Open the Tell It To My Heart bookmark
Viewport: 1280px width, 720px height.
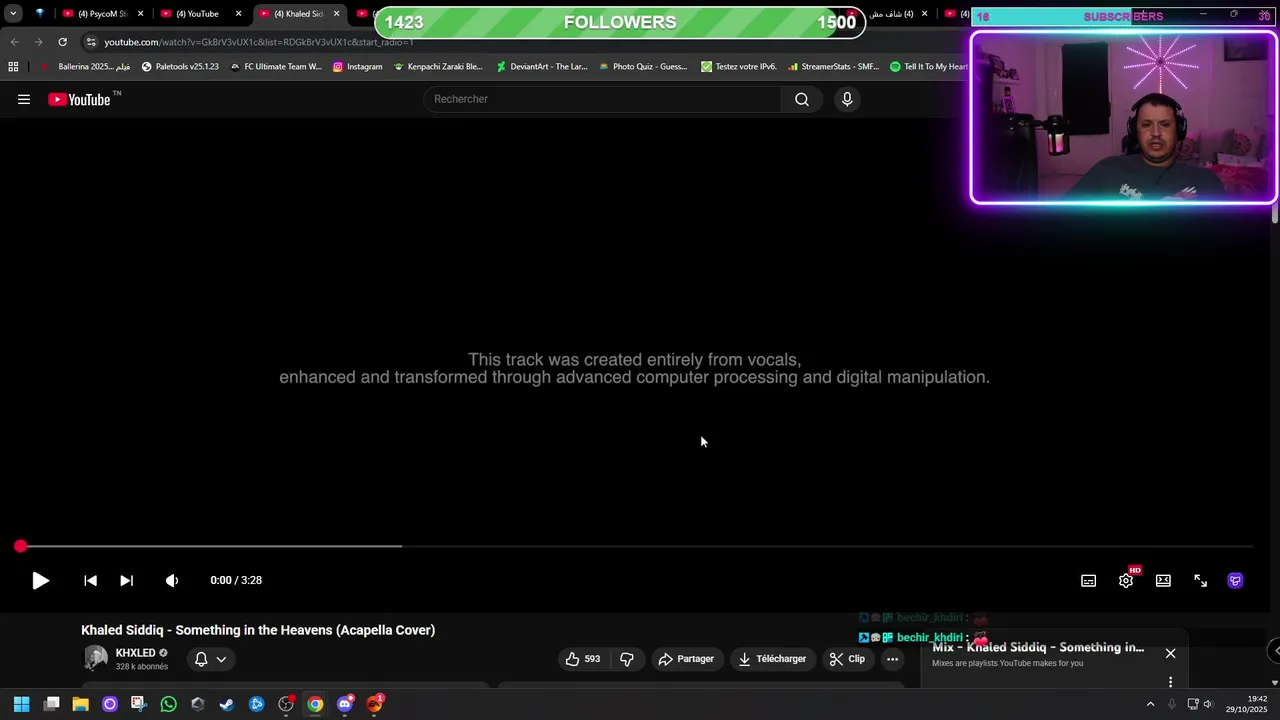[x=929, y=67]
